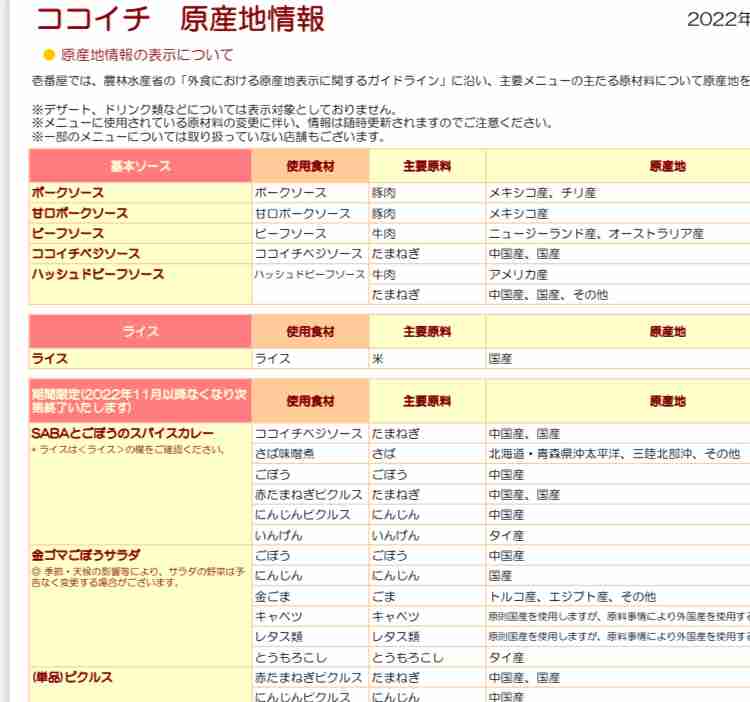Click 国産 in the ライス row
750x702 pixels.
[x=500, y=359]
